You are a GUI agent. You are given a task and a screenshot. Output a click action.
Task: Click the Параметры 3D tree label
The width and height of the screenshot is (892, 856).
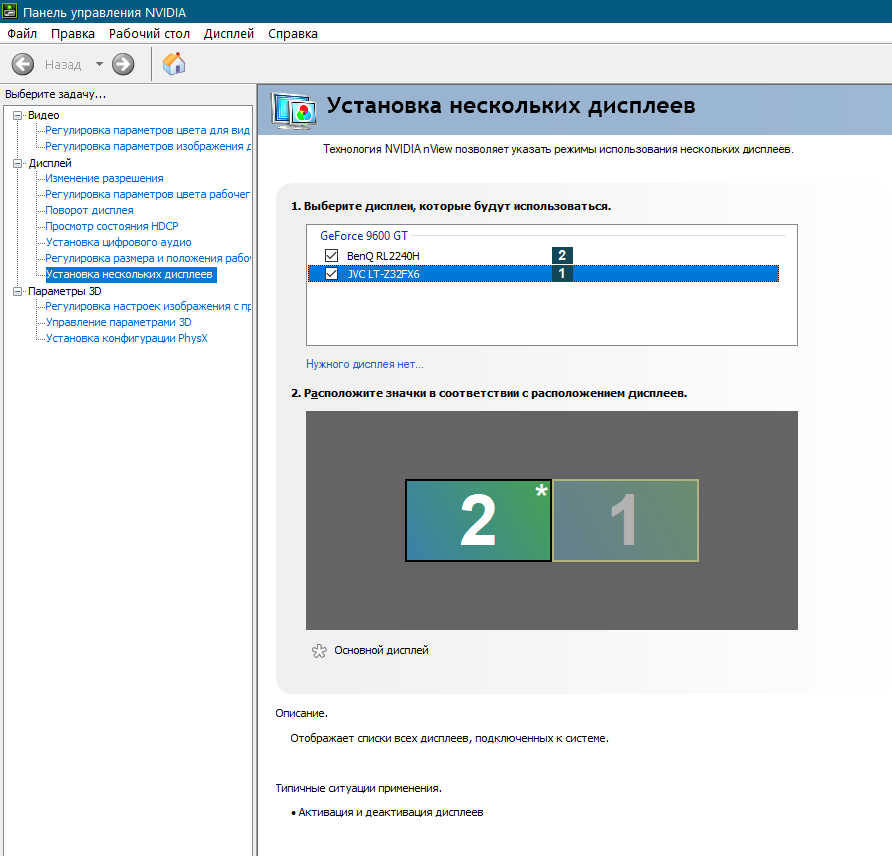point(64,291)
